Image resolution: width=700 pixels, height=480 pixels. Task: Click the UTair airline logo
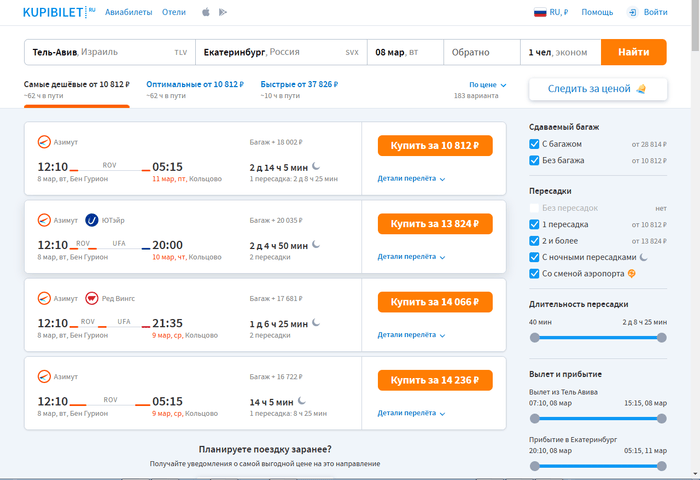(x=92, y=220)
